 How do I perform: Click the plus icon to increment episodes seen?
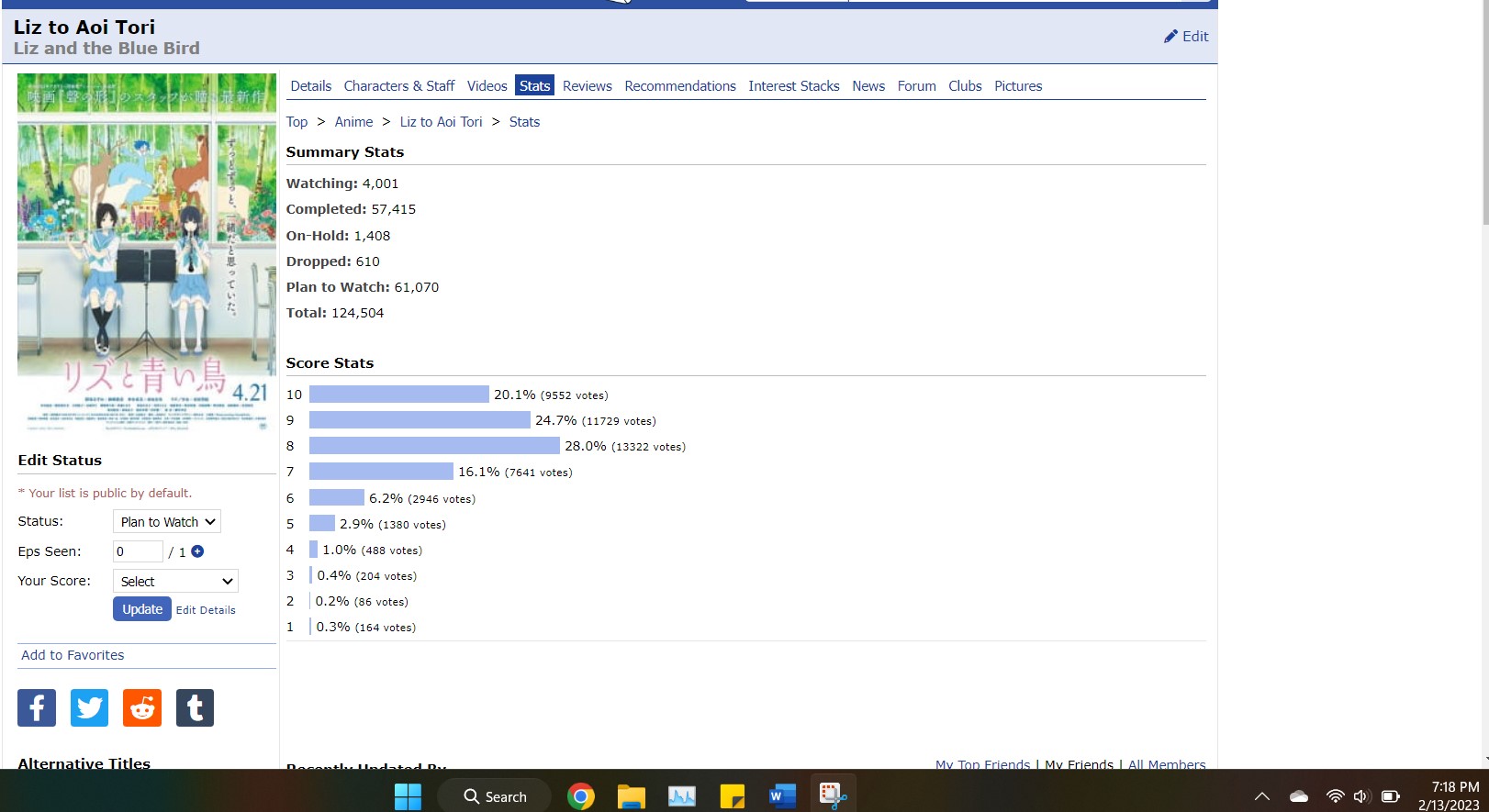(197, 551)
